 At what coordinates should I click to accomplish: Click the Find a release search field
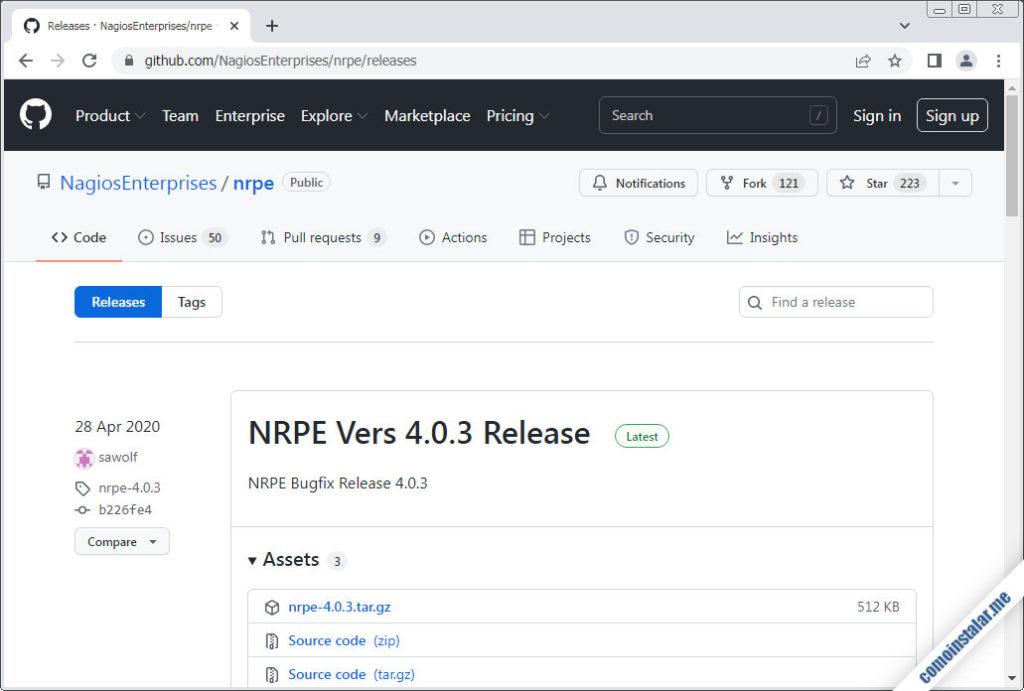tap(836, 302)
